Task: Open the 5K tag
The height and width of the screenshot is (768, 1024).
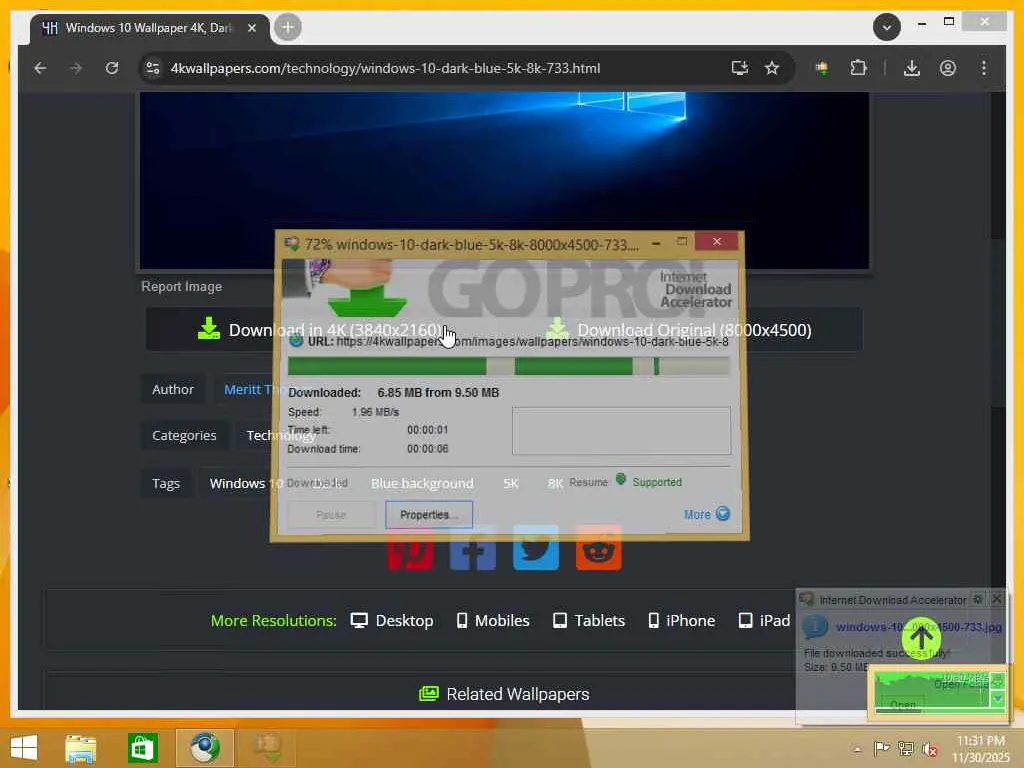Action: click(x=511, y=484)
